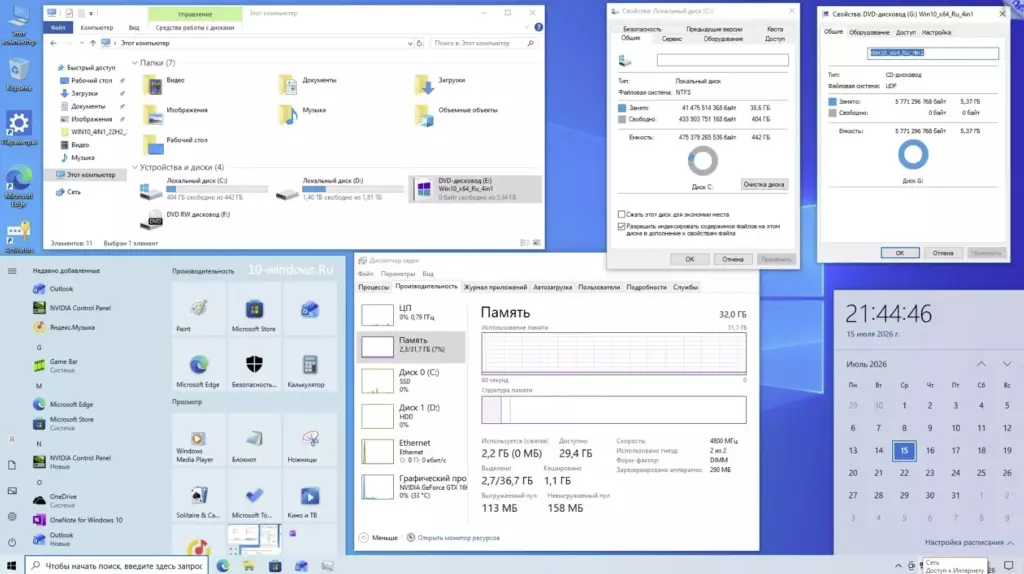The width and height of the screenshot is (1024, 574).
Task: Open Microsoft Store tile in Start menu
Action: [x=254, y=309]
